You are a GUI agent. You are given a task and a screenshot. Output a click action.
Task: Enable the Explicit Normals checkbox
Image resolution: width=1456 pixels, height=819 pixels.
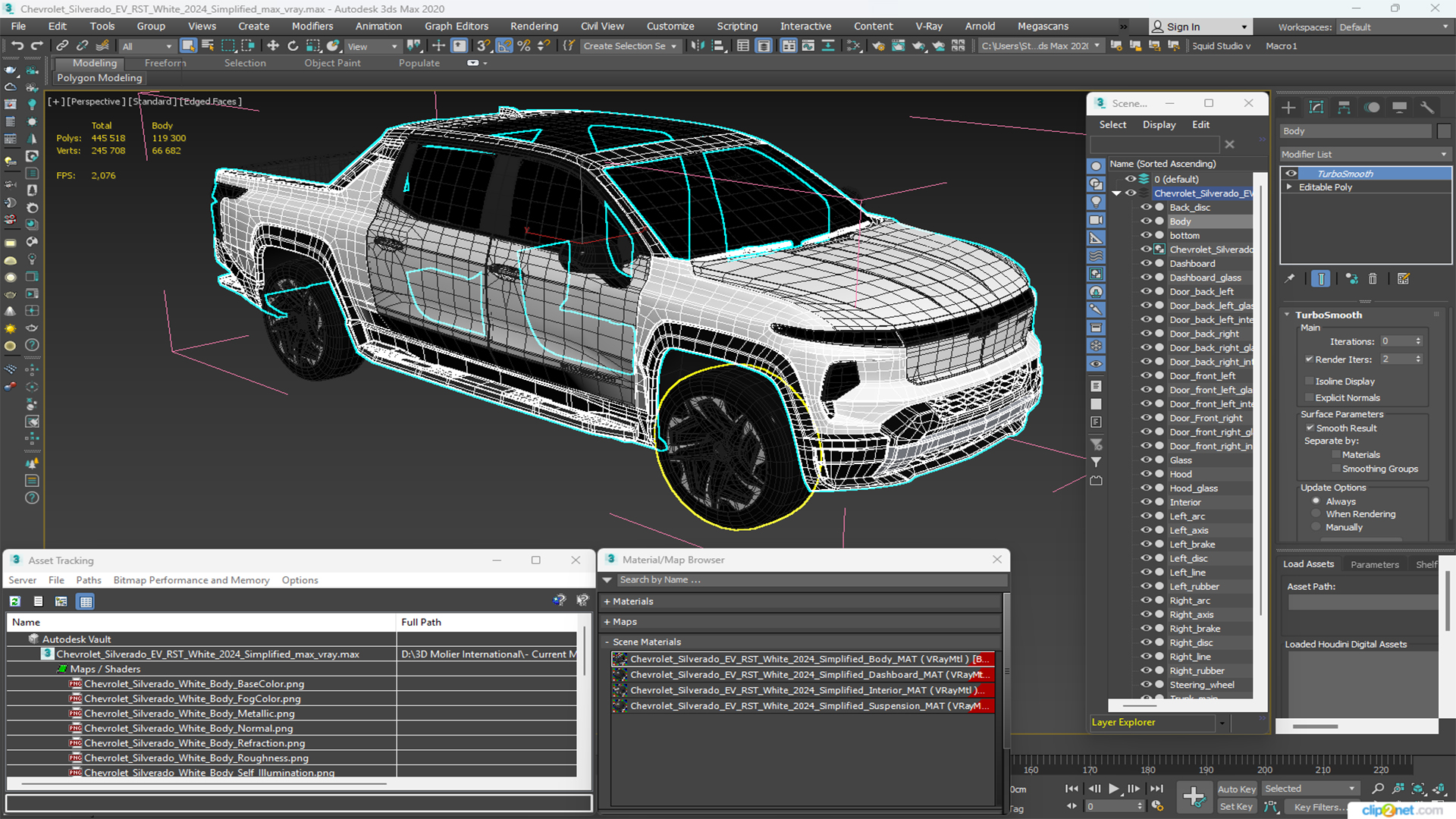(1309, 397)
